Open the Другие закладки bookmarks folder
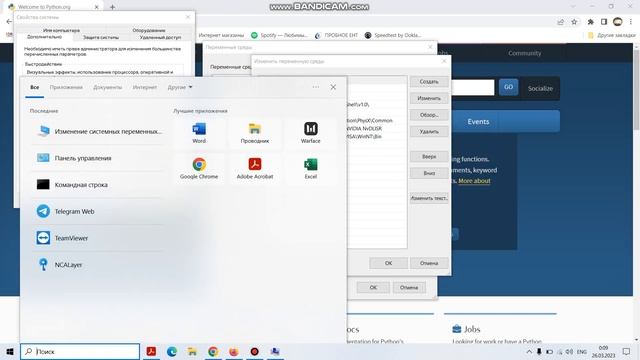Screen dimensions: 640x360 611,36
